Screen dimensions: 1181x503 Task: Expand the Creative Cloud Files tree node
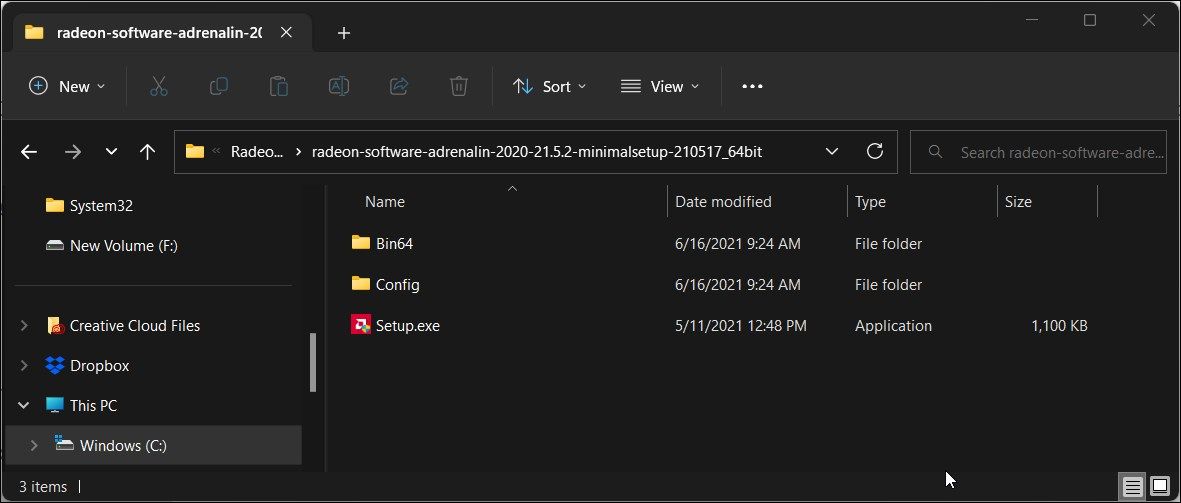coord(24,325)
